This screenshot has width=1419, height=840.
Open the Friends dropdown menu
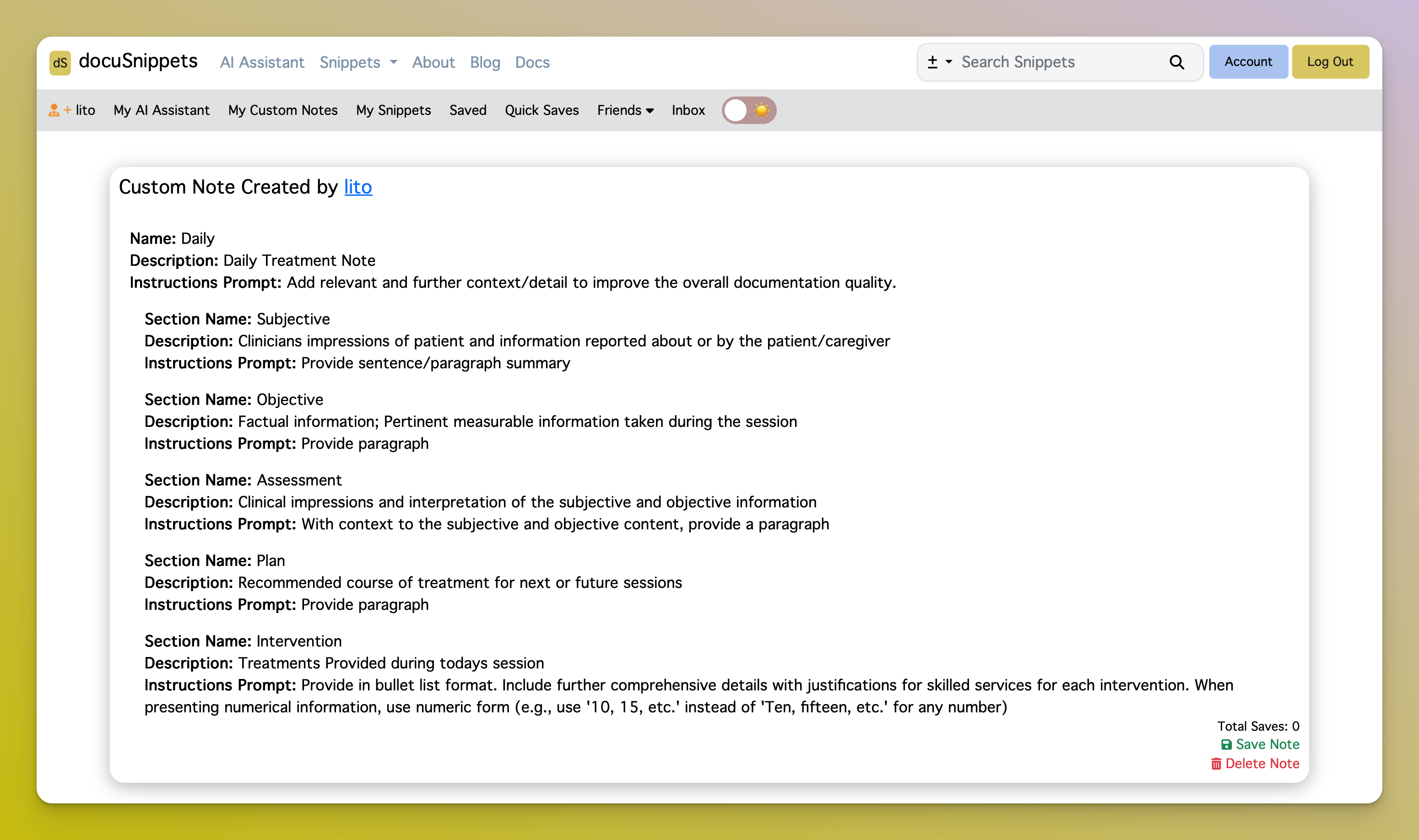click(x=625, y=110)
